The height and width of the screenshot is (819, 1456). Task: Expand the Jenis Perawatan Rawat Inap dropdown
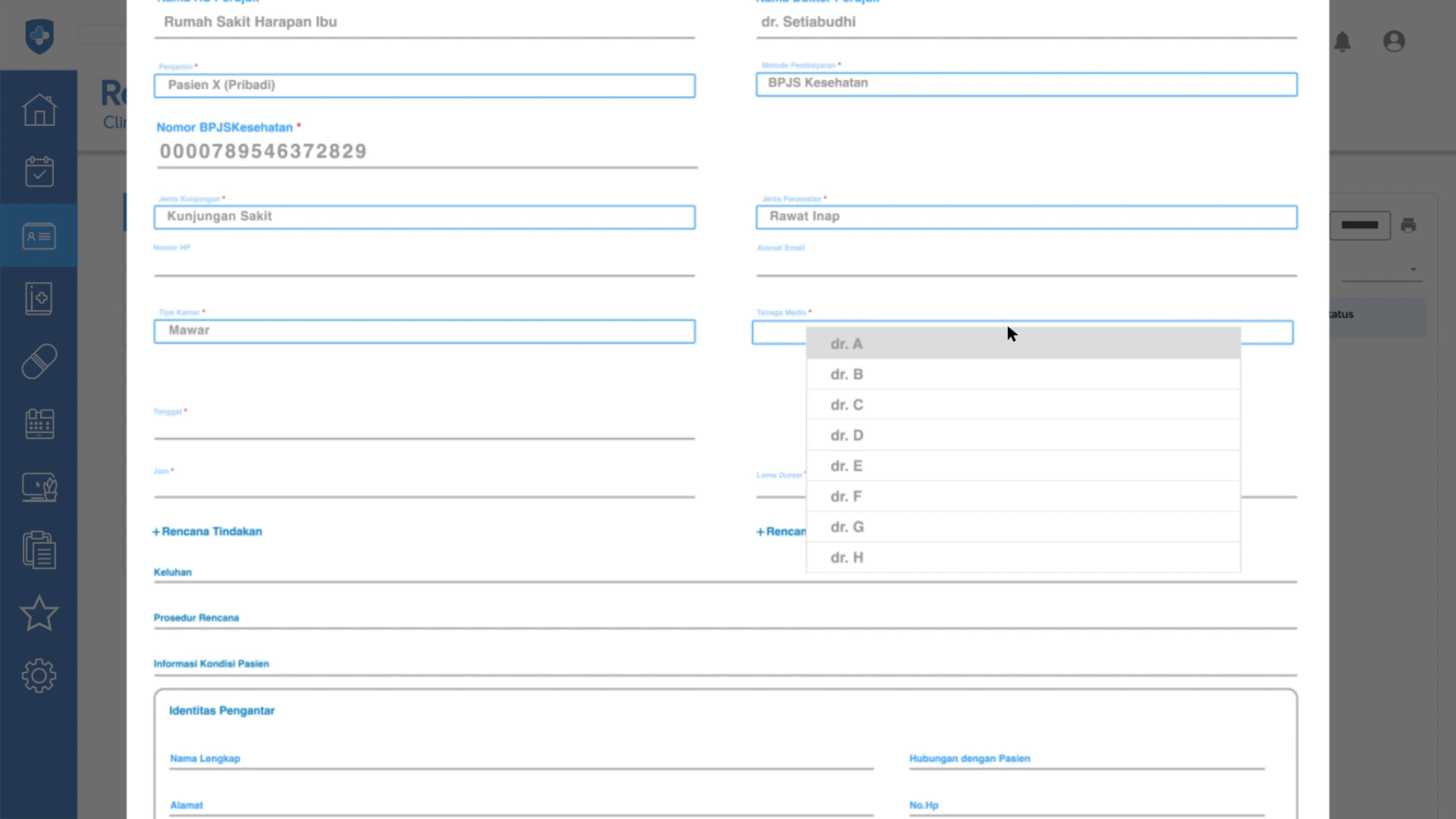(1026, 217)
